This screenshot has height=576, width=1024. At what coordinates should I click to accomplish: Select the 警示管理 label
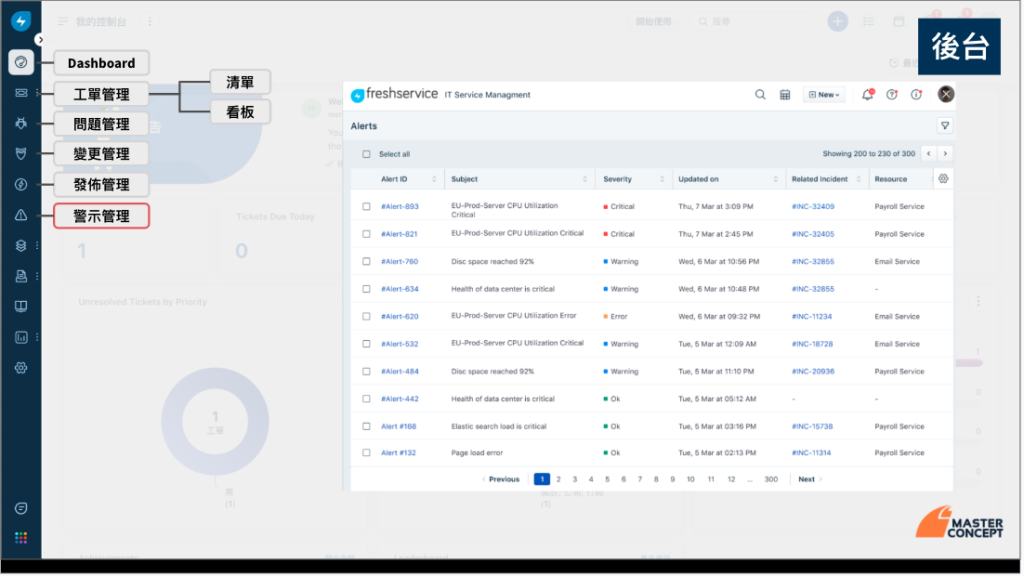[101, 216]
